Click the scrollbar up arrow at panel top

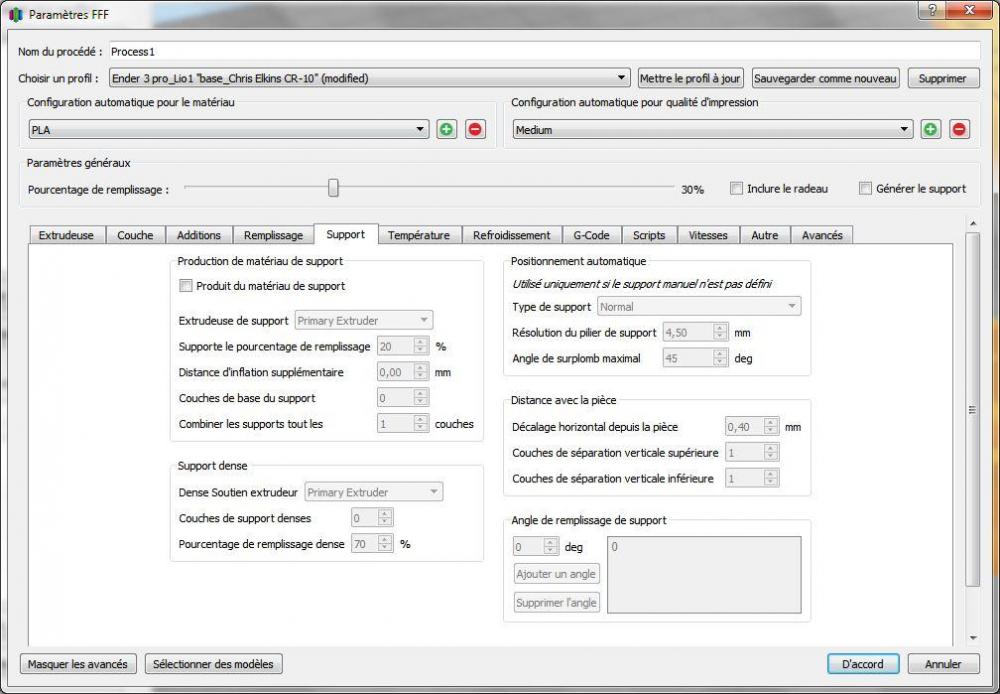point(973,223)
